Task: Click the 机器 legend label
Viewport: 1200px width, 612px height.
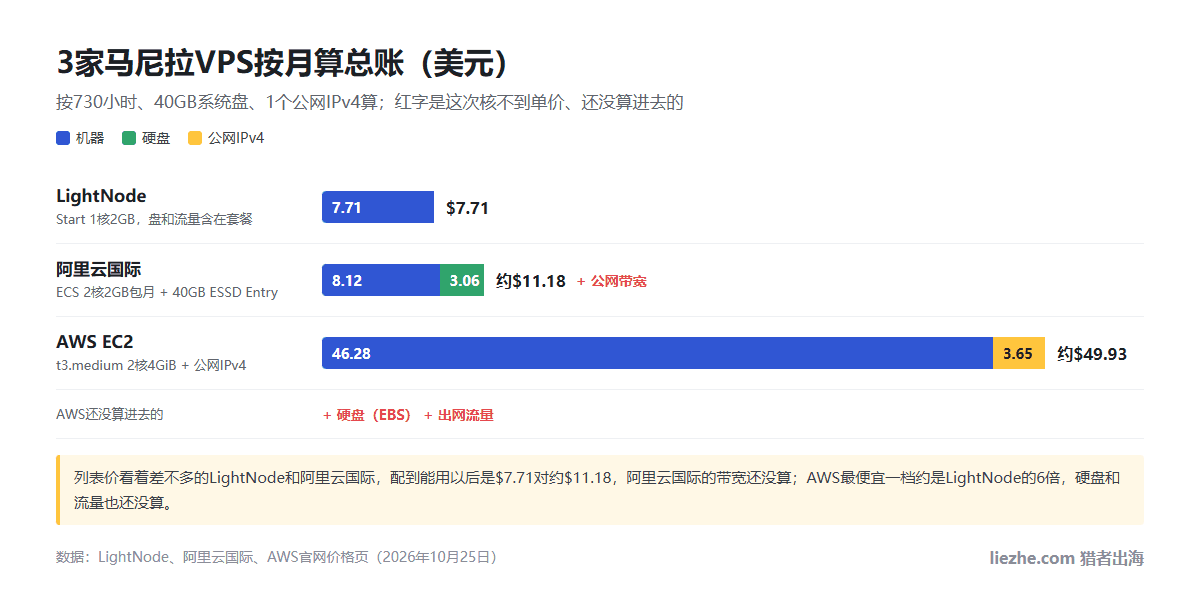Action: pos(90,138)
